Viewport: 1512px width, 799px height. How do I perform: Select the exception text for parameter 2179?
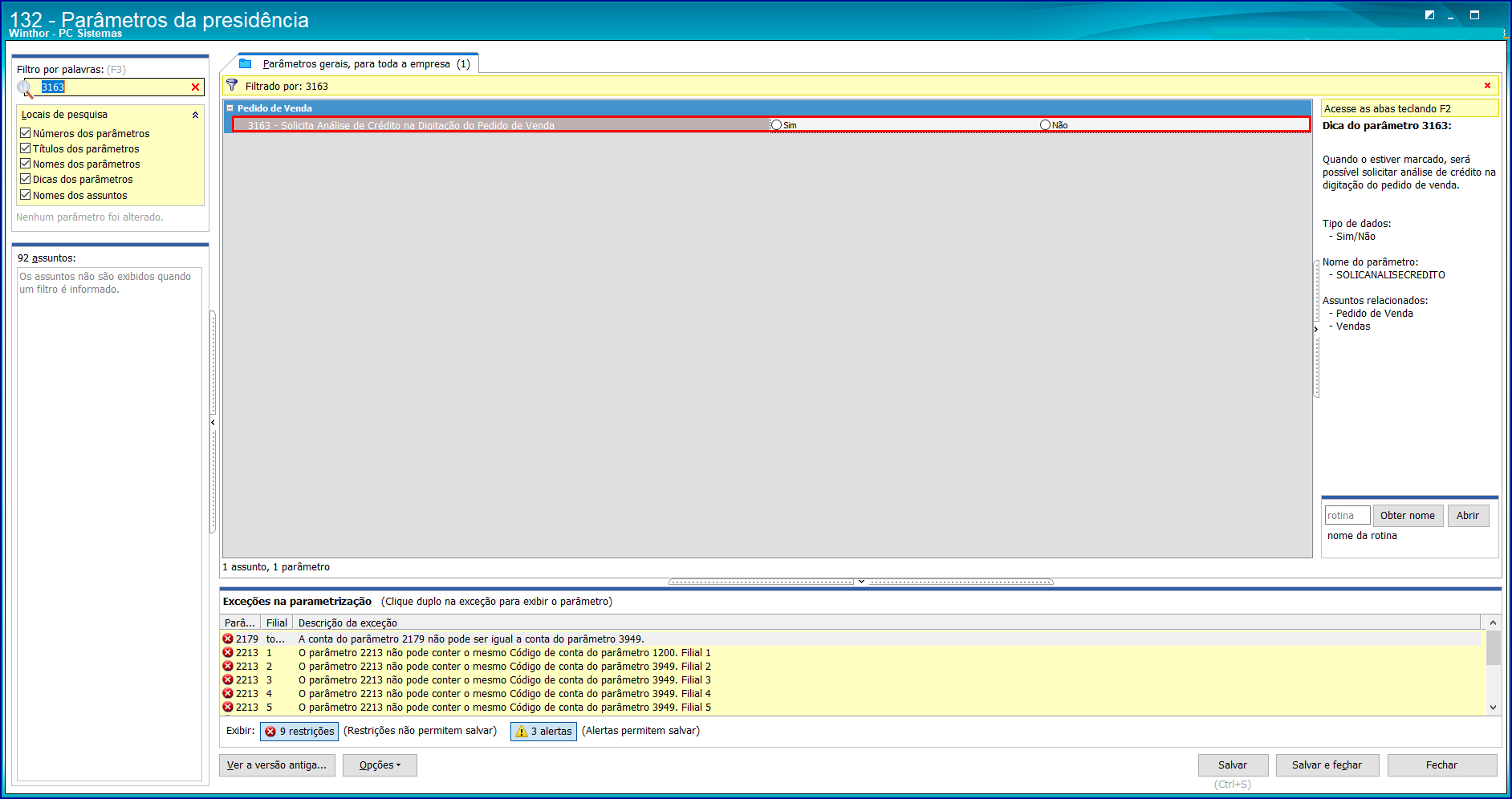(471, 639)
